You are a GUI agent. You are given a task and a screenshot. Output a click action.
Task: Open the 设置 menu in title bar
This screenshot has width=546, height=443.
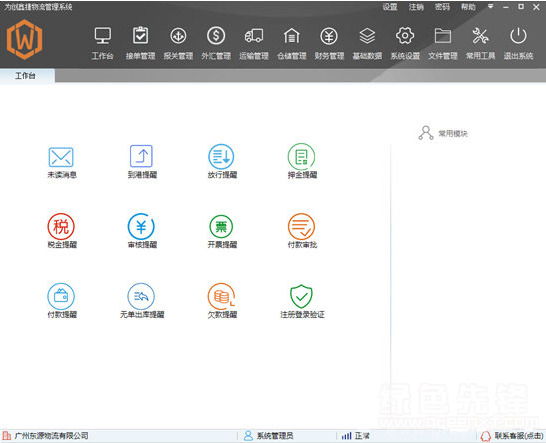(390, 7)
